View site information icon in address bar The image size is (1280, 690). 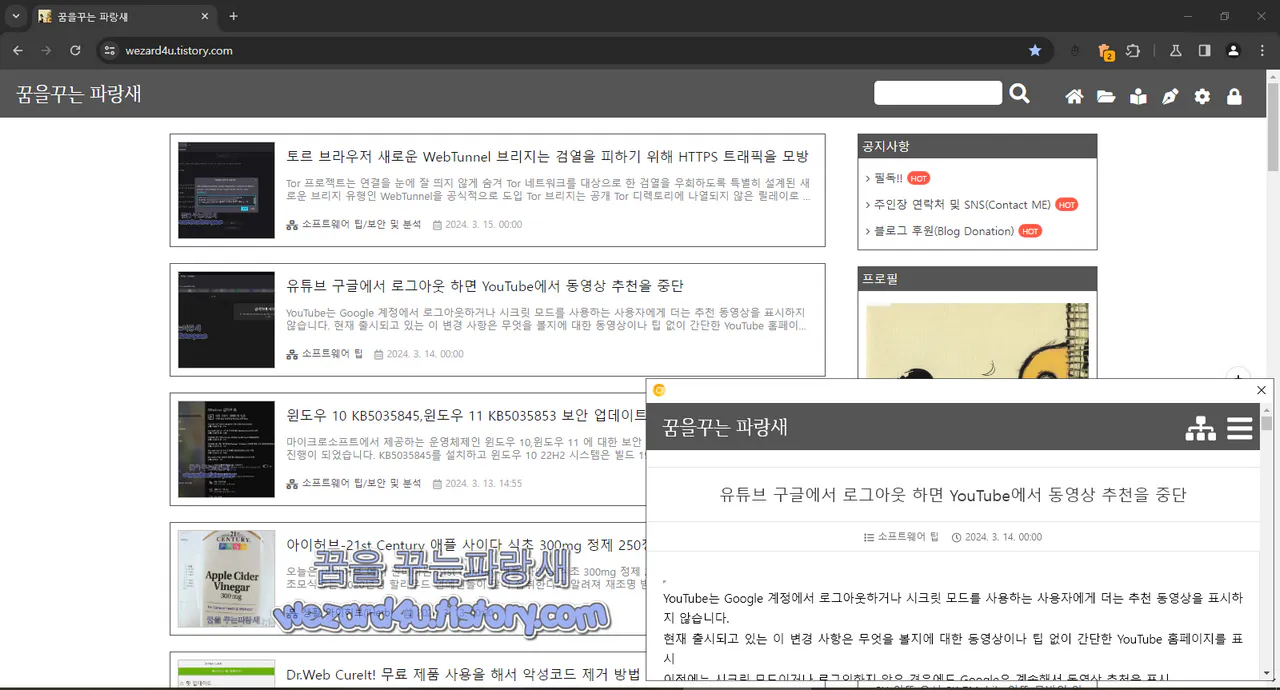[x=109, y=50]
